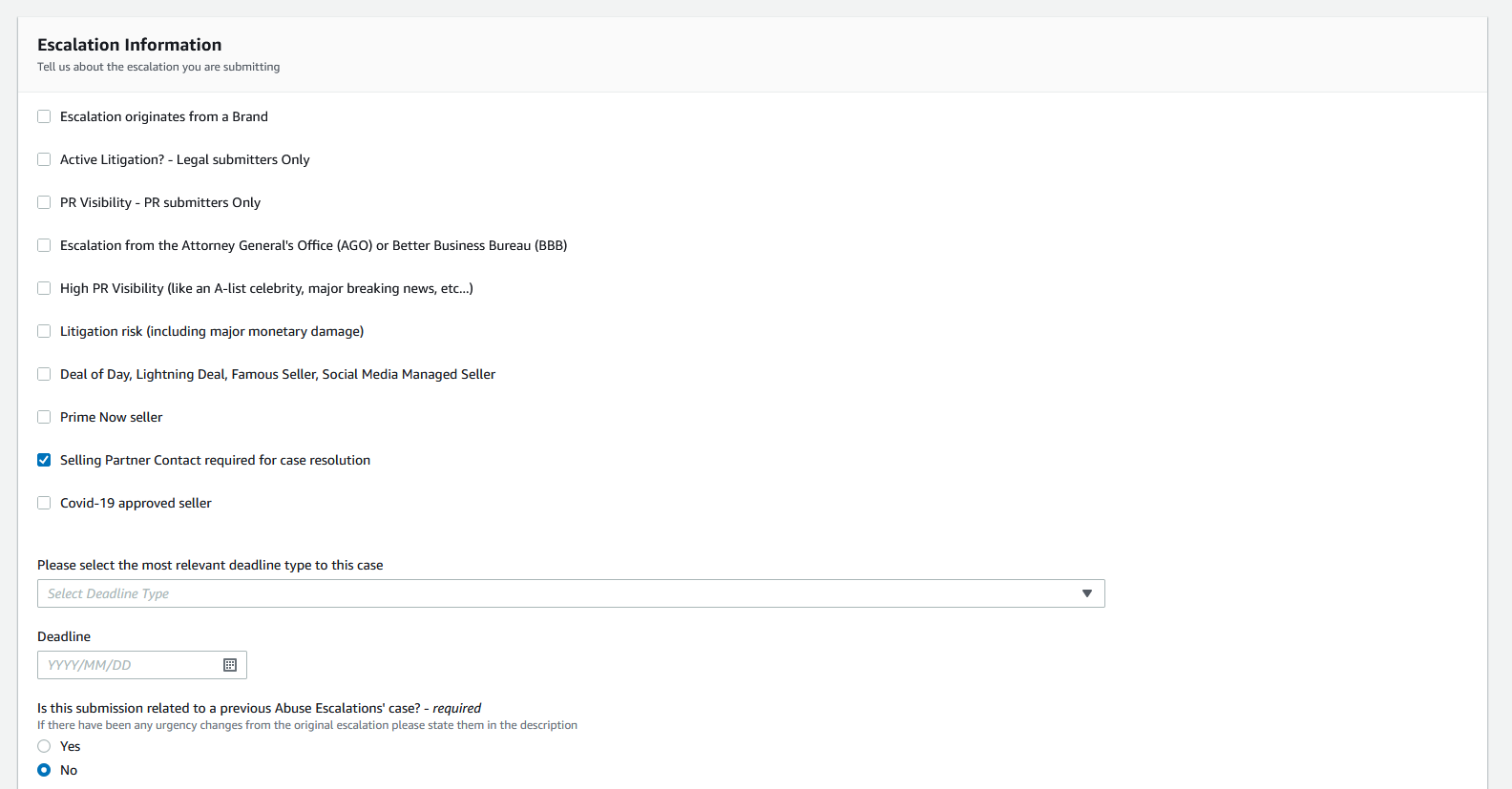The width and height of the screenshot is (1512, 789).
Task: Check the AGO or BBB escalation box
Action: click(44, 245)
